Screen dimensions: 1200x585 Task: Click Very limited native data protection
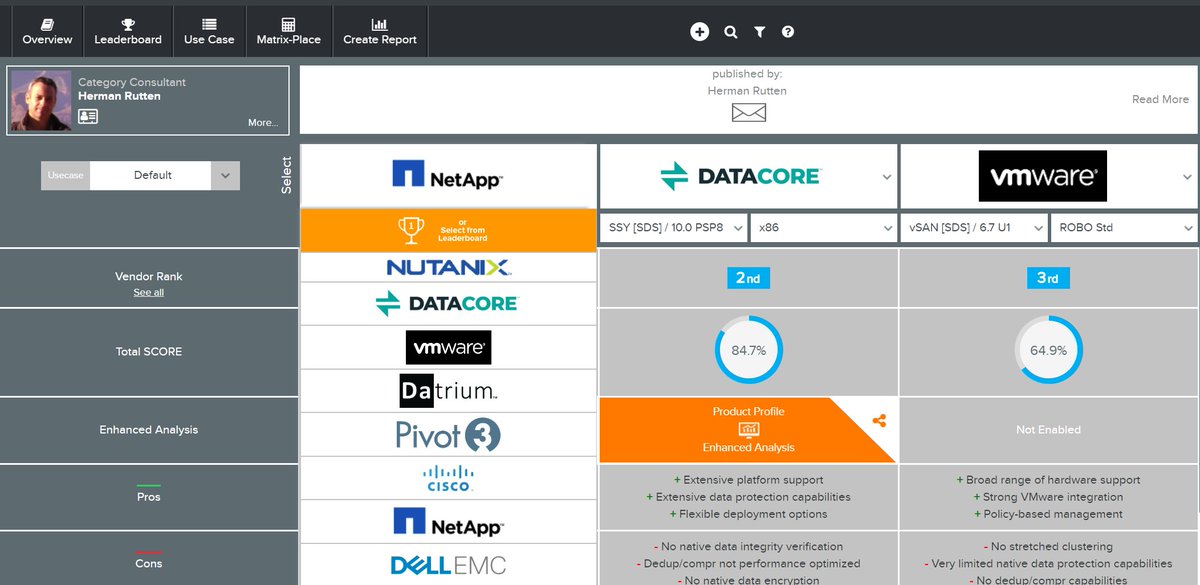1048,564
